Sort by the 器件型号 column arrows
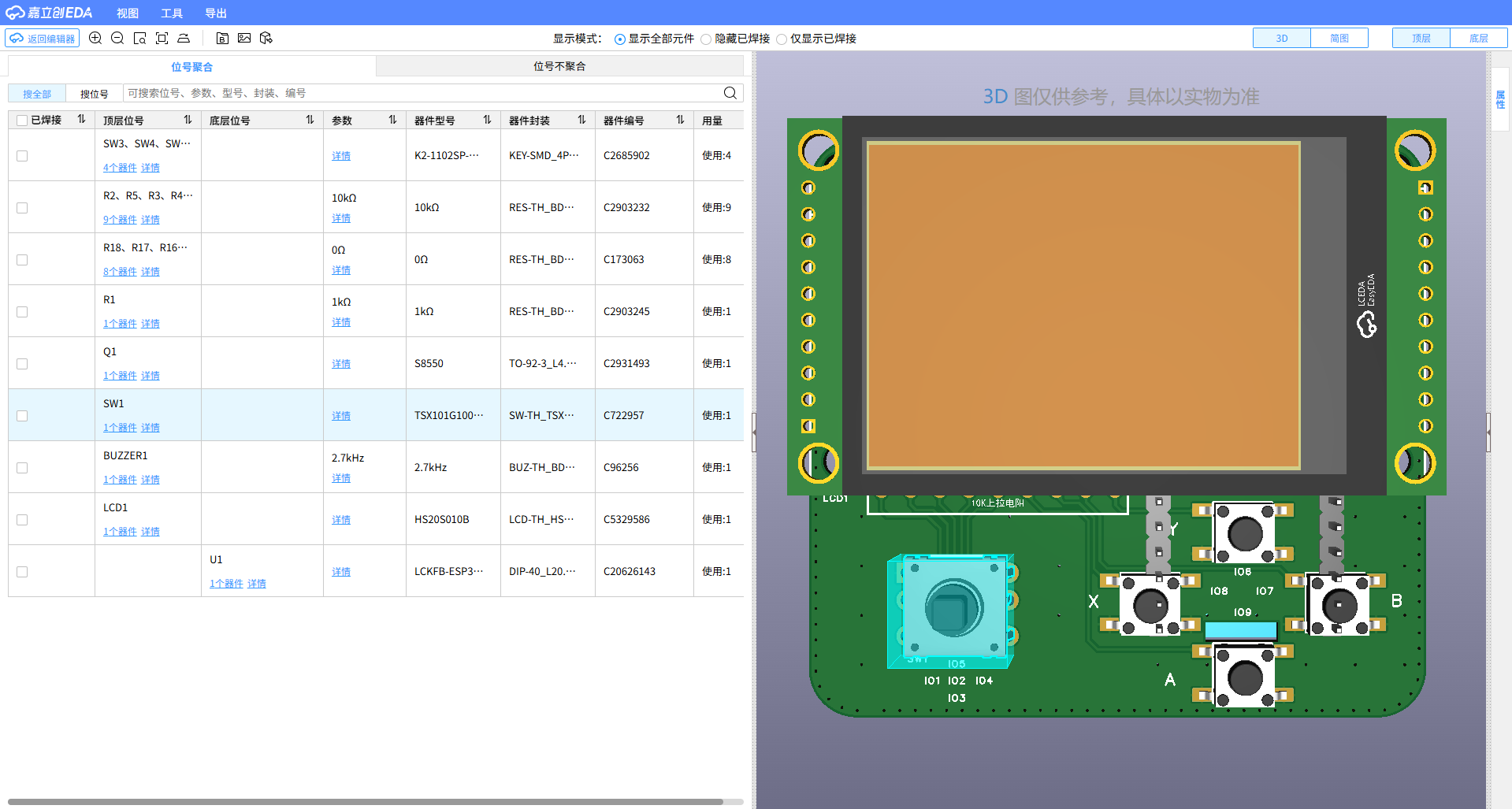 487,120
